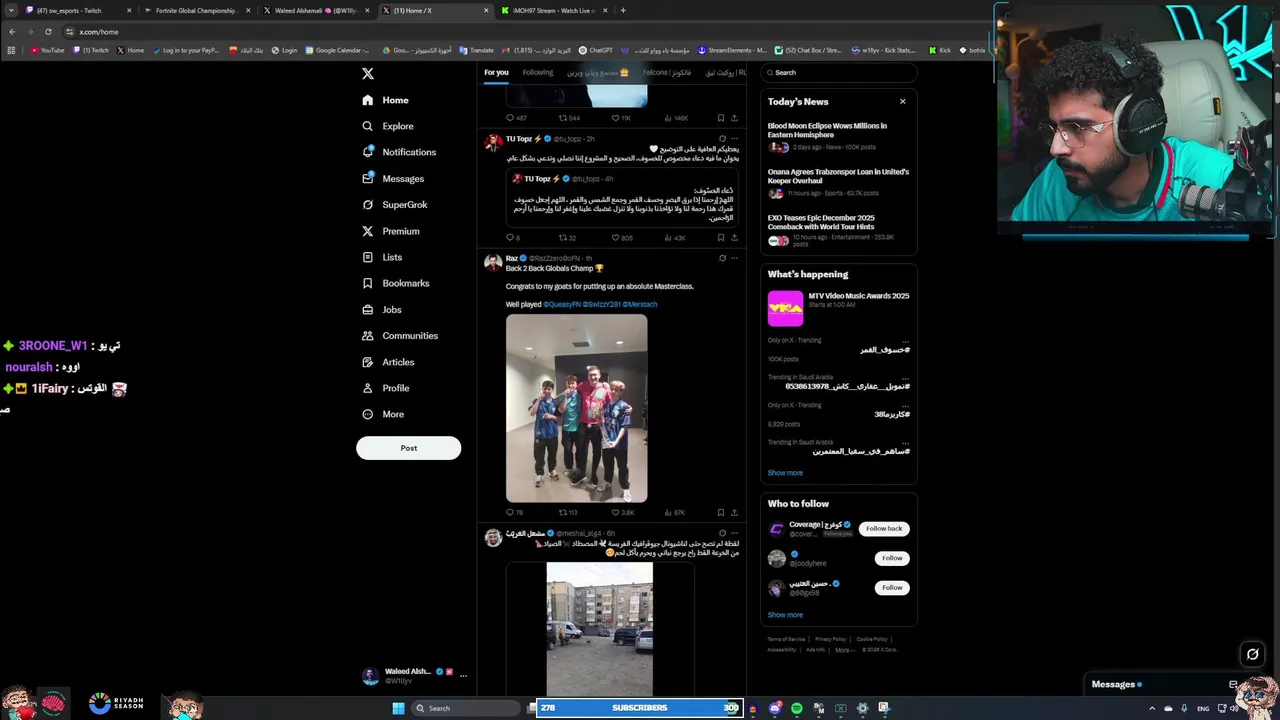Open Raz's photo of four players
Image resolution: width=1280 pixels, height=720 pixels.
[576, 408]
